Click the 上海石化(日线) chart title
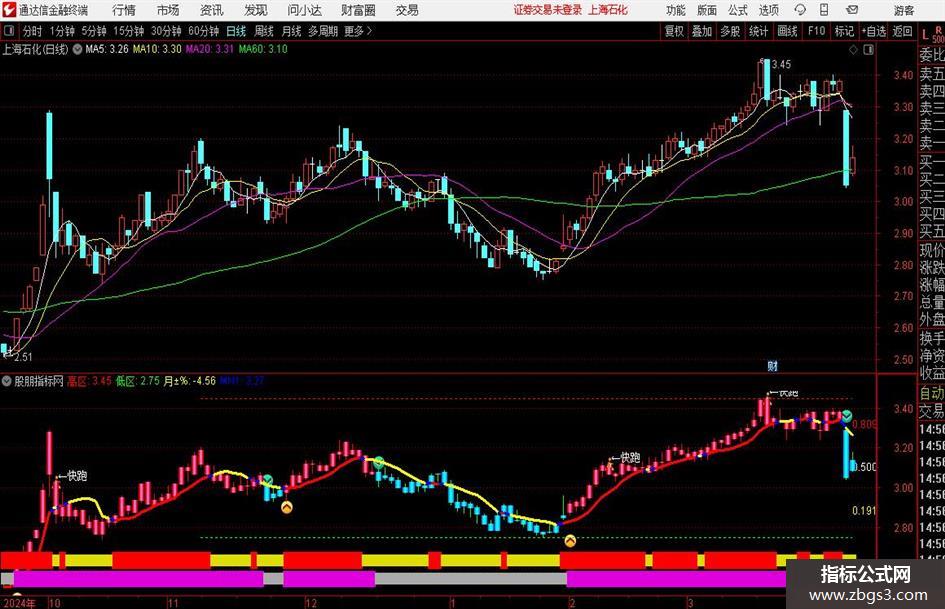945x609 pixels. tap(36, 49)
